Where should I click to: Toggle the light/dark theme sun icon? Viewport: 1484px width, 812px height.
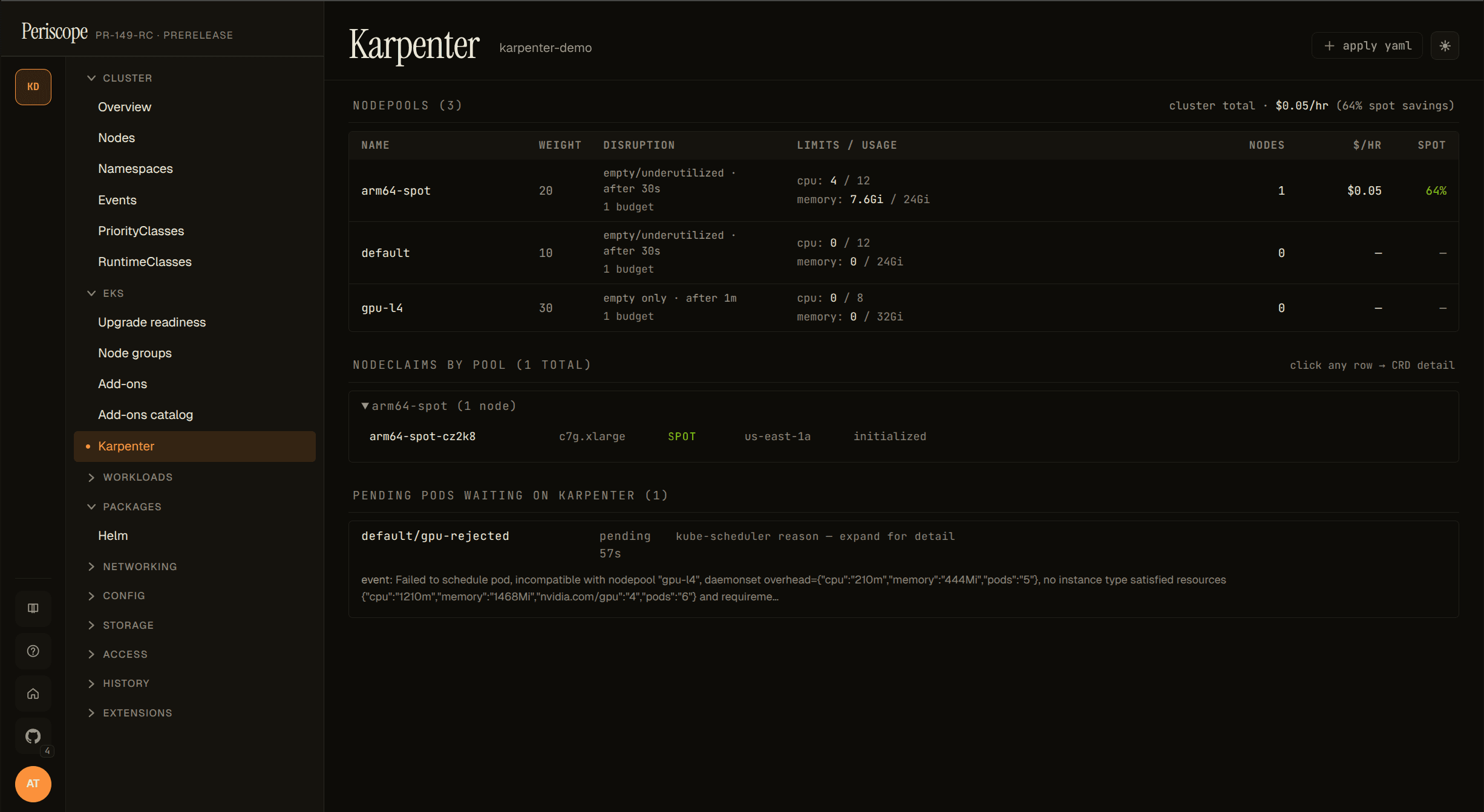[x=1445, y=46]
